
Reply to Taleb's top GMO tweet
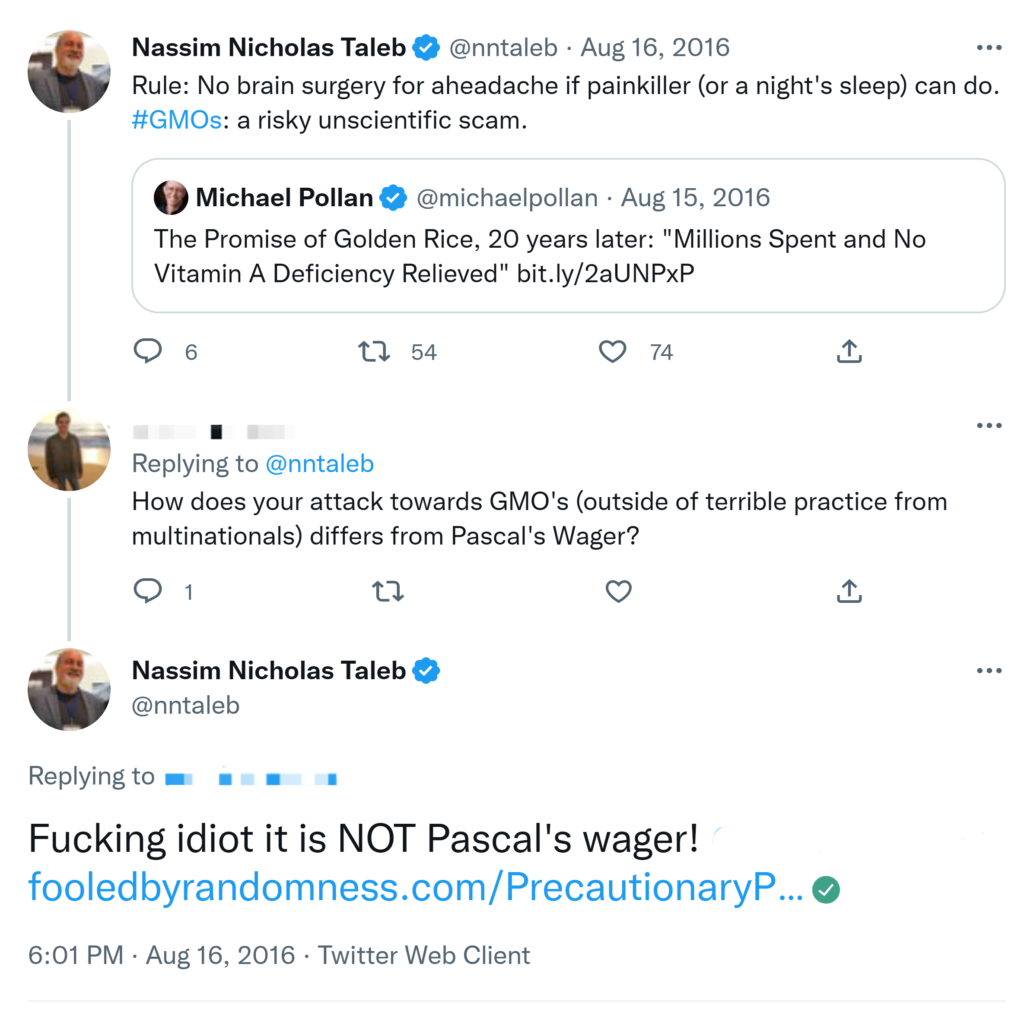tap(148, 351)
